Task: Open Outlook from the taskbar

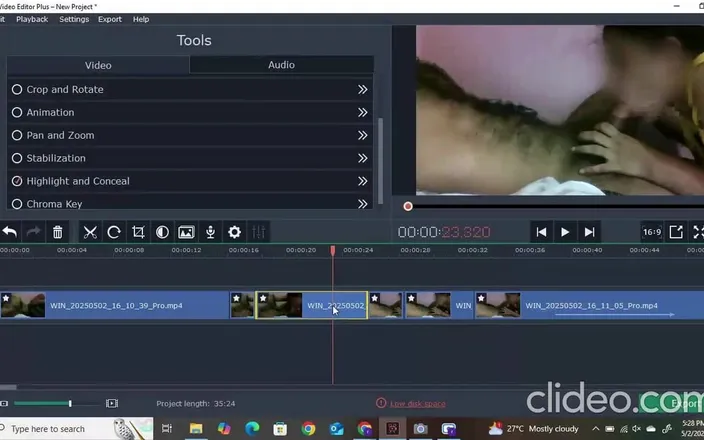Action: [x=336, y=429]
